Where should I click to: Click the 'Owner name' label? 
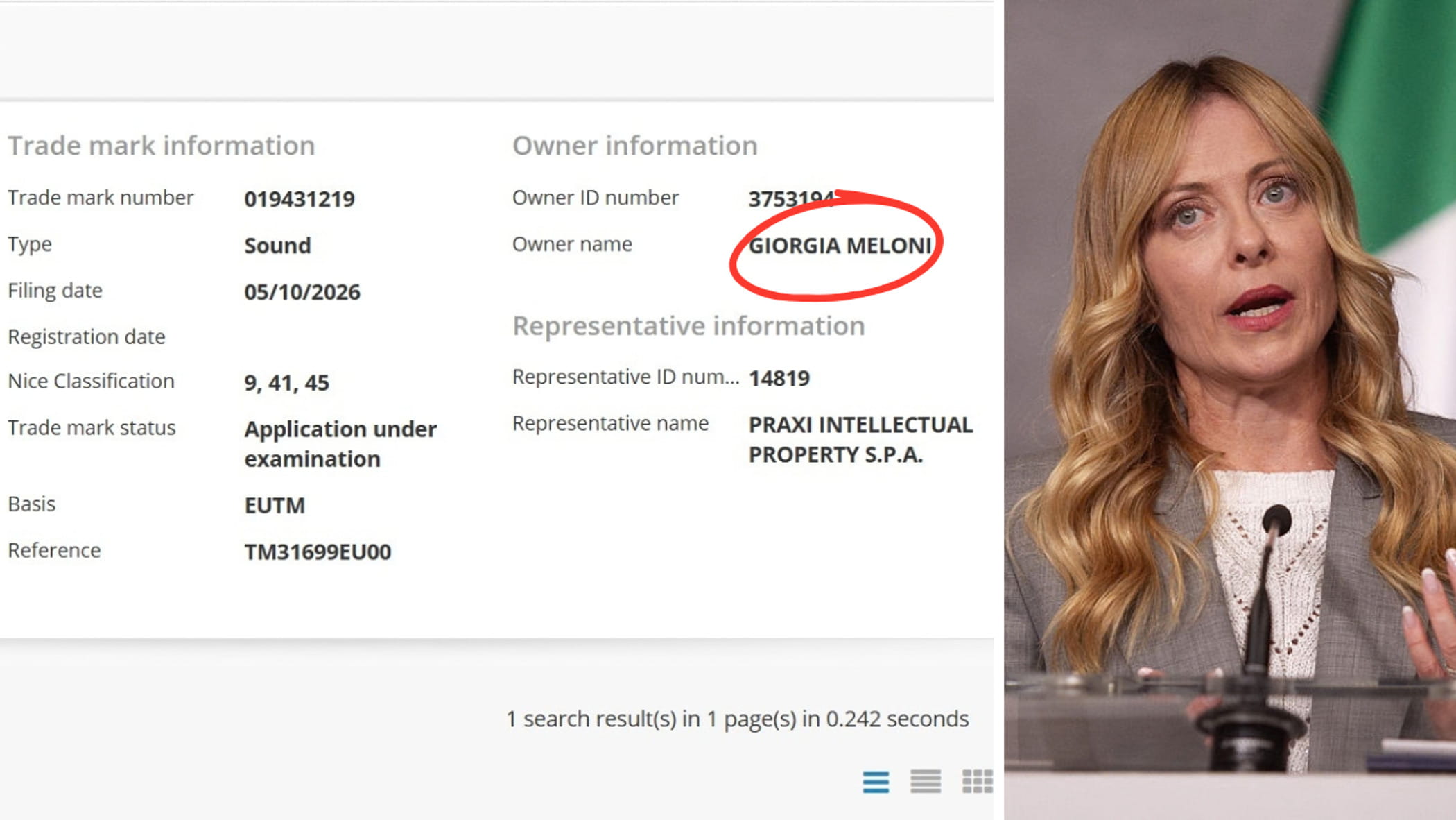(572, 244)
